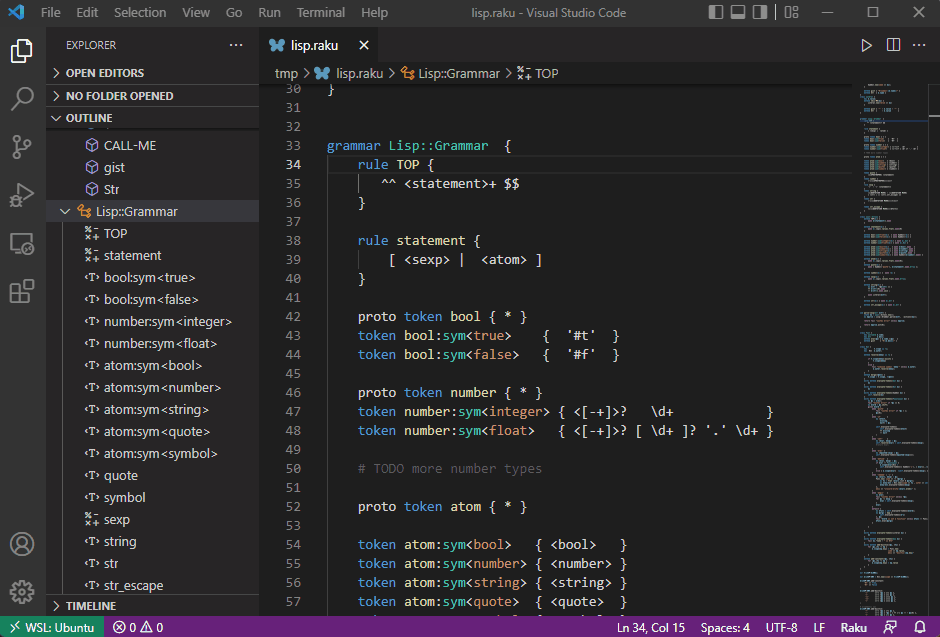Click Raku language mode status item
The height and width of the screenshot is (637, 940).
[854, 627]
